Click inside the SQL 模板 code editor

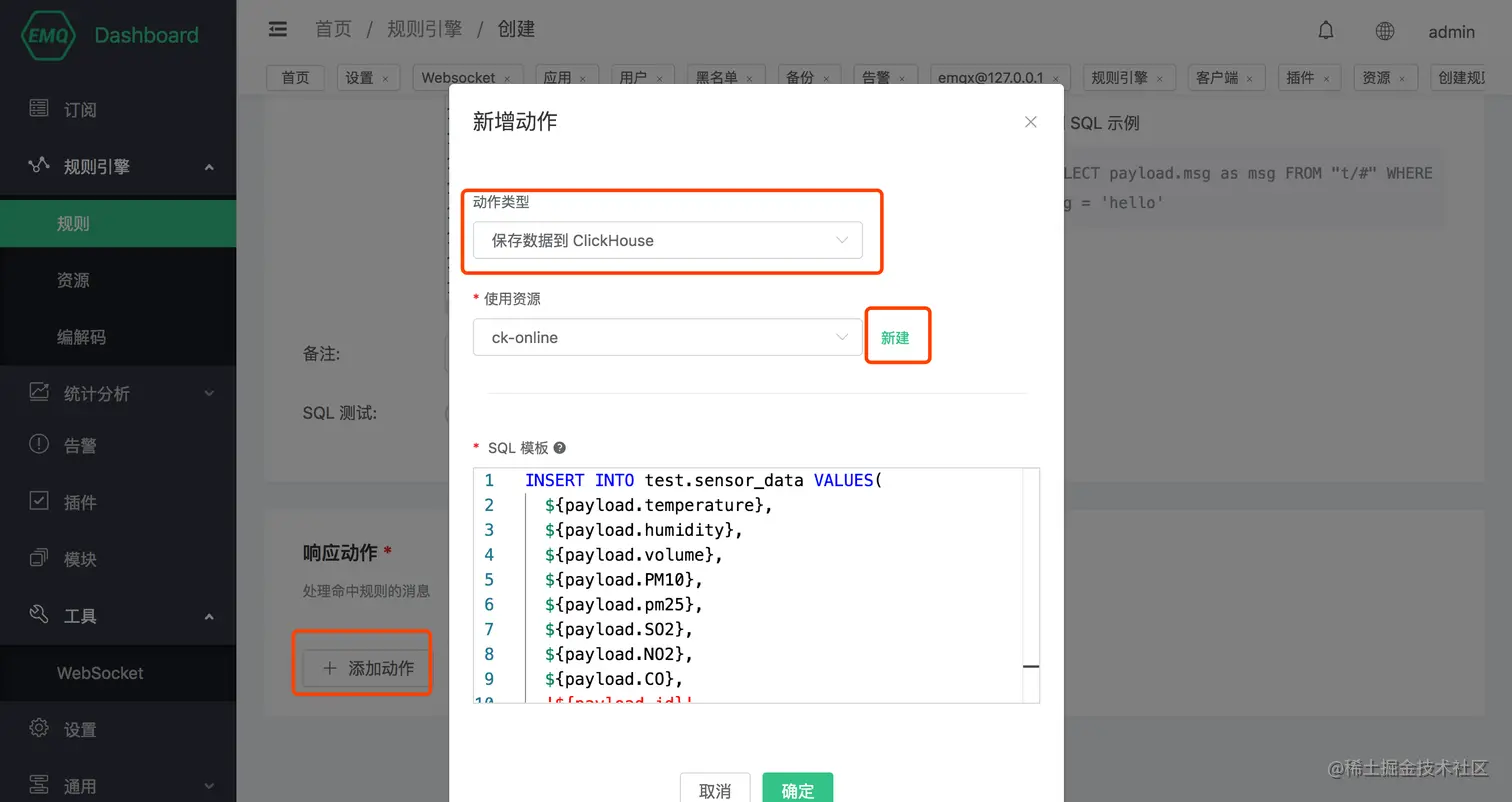pyautogui.click(x=756, y=585)
